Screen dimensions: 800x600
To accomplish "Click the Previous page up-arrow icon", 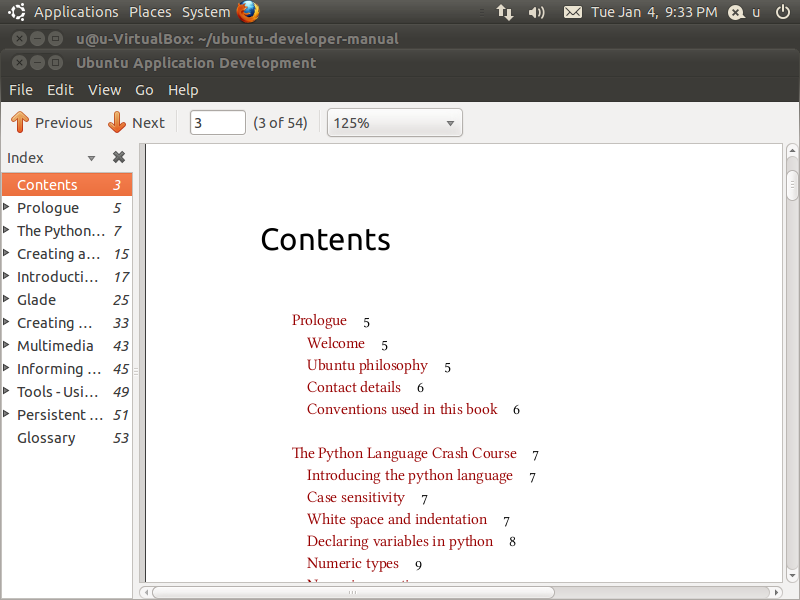I will tap(20, 123).
